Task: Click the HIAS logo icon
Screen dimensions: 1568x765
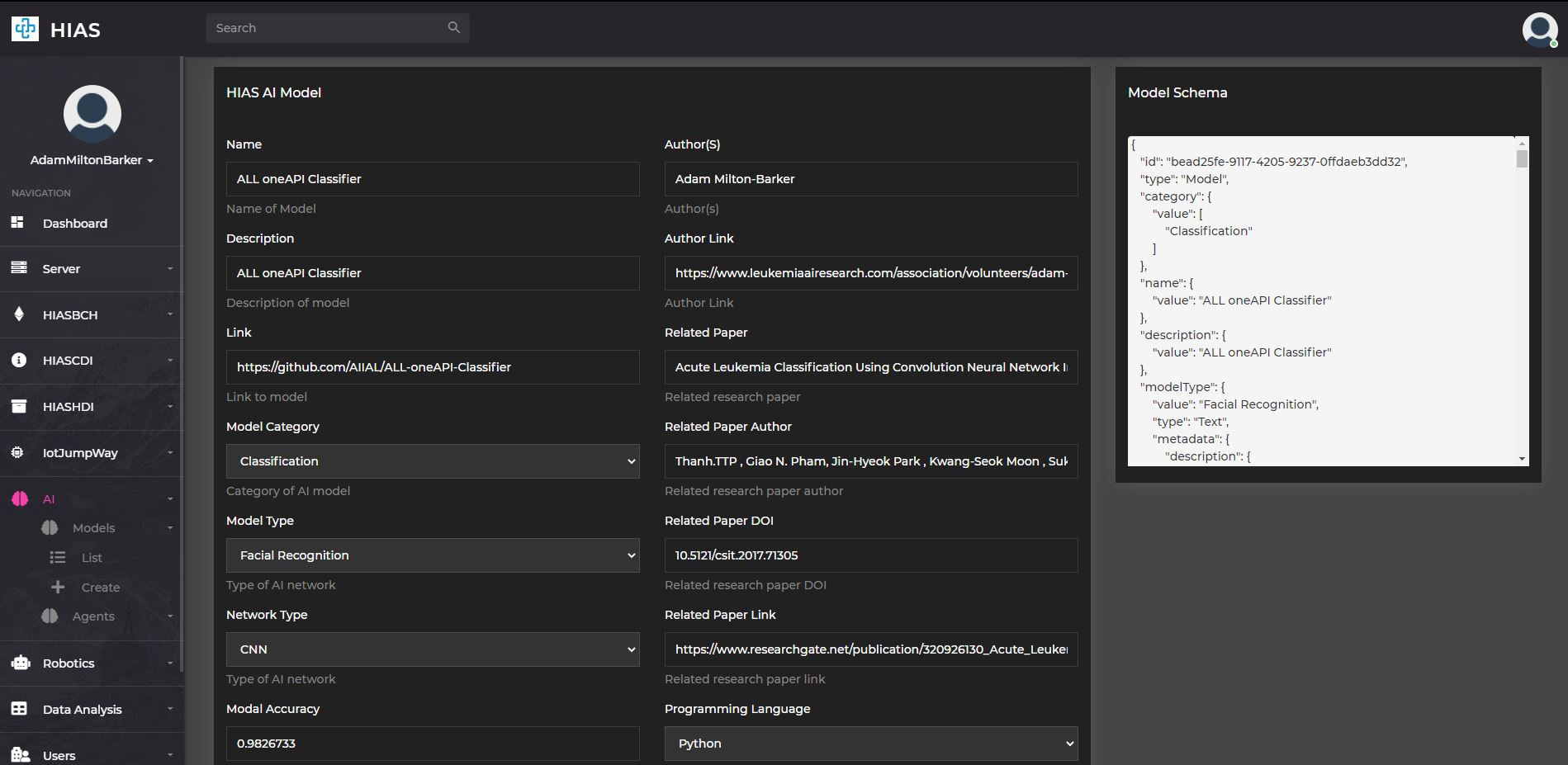Action: (x=25, y=29)
